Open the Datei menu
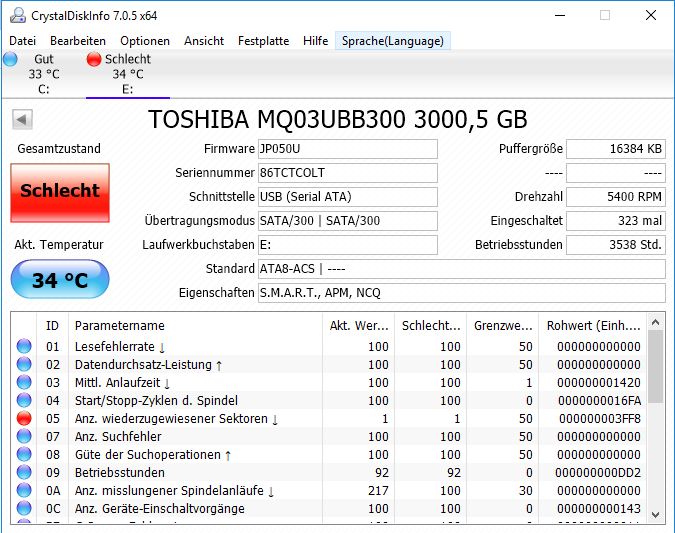 (x=22, y=41)
